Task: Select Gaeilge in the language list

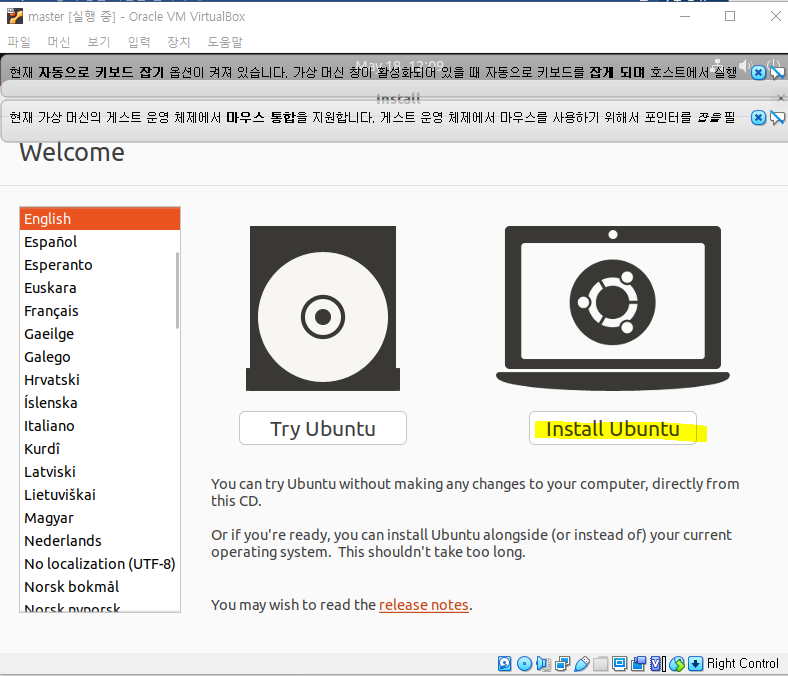Action: [x=100, y=334]
